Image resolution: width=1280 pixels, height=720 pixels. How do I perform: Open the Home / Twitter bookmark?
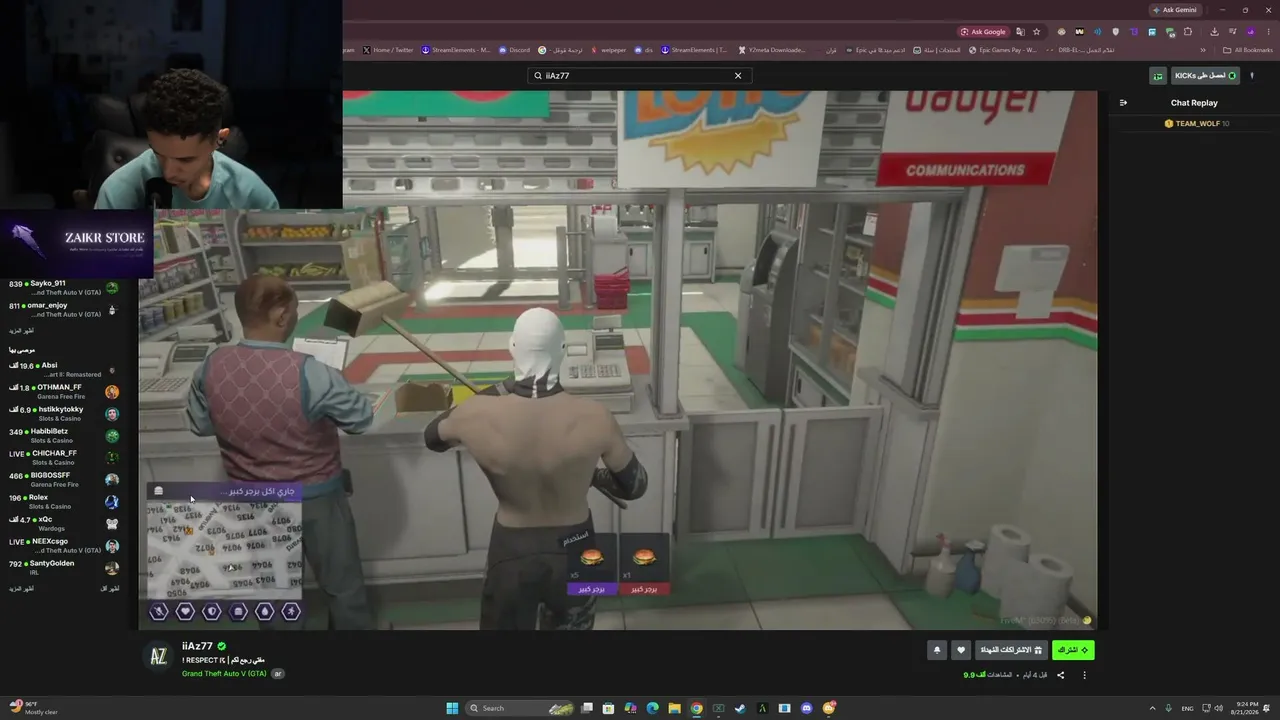(x=388, y=50)
